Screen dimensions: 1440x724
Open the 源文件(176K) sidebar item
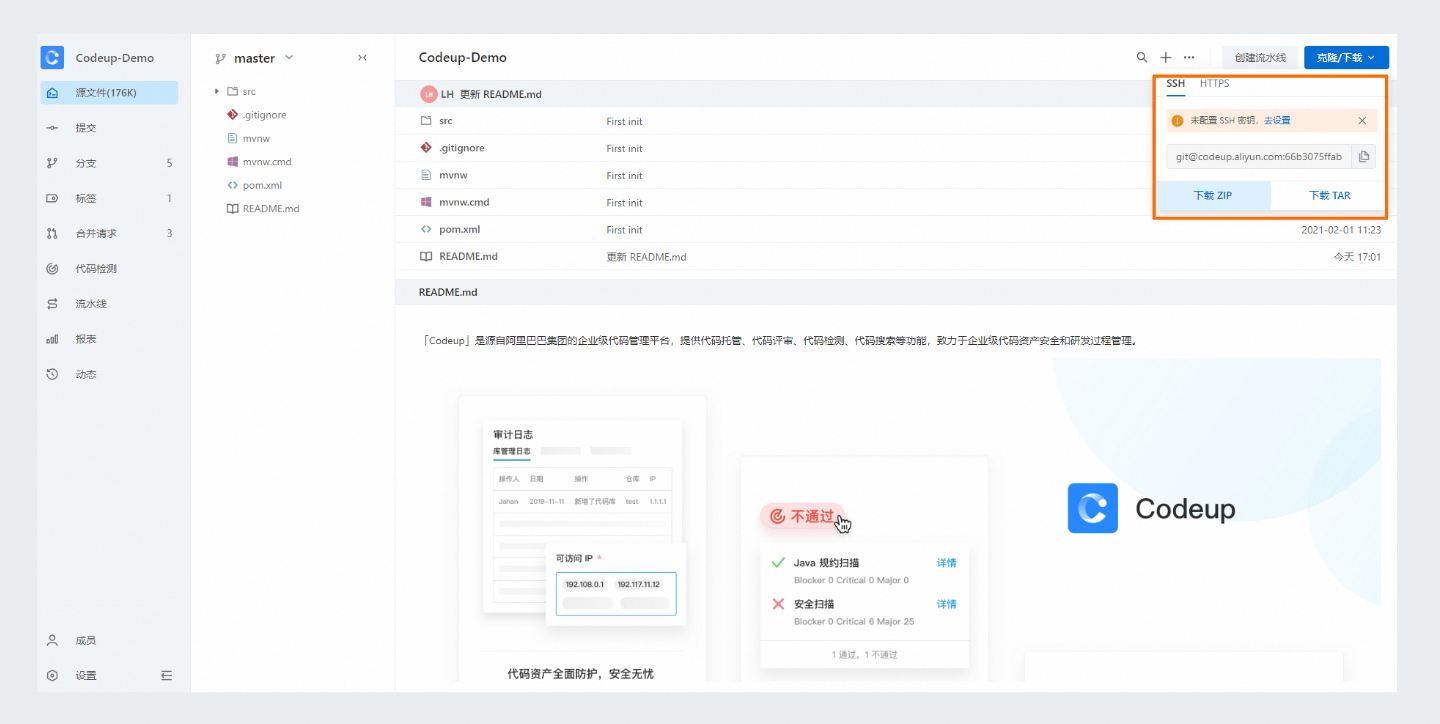coord(109,93)
